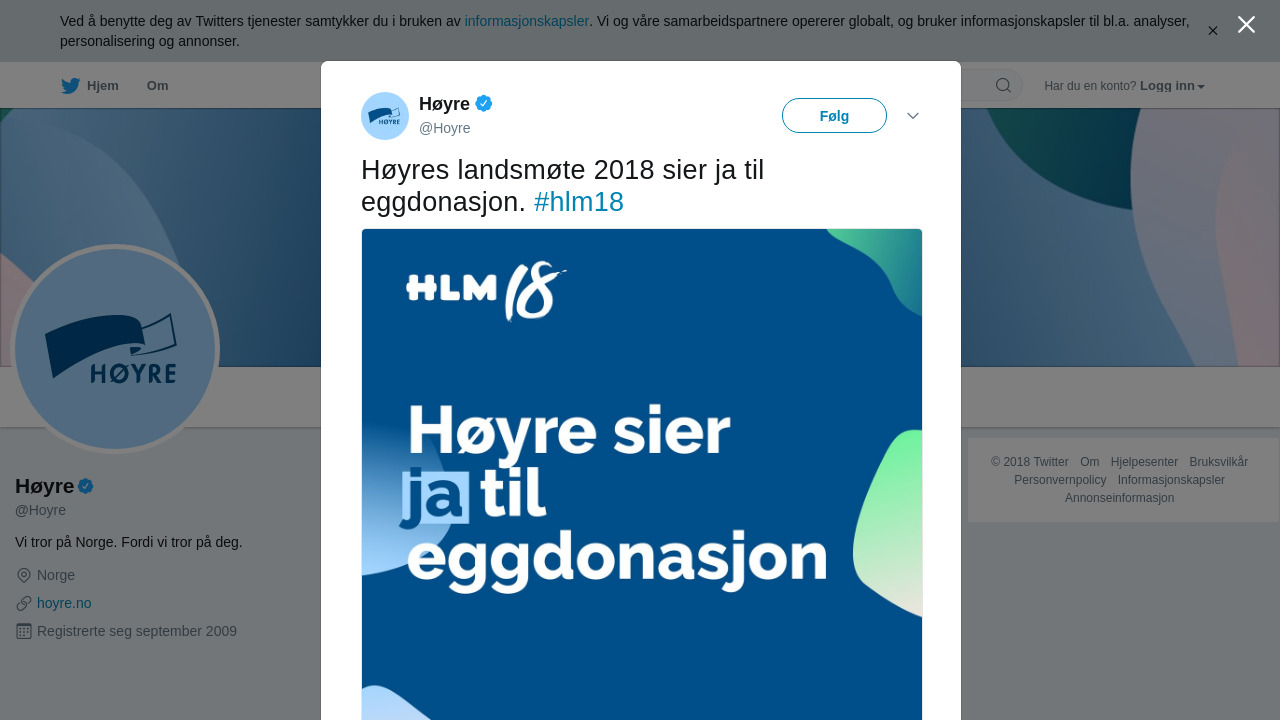Click the link icon beside hoyre.no
1280x720 pixels.
(x=24, y=603)
